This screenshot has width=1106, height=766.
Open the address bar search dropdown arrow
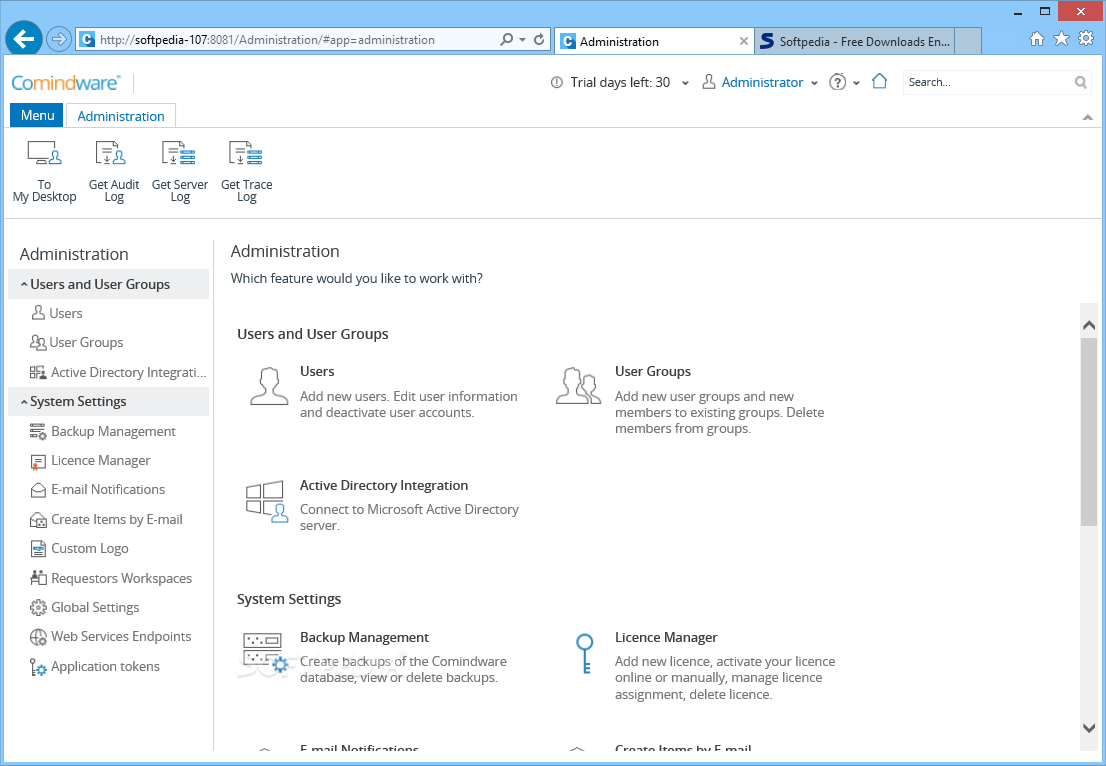click(523, 39)
